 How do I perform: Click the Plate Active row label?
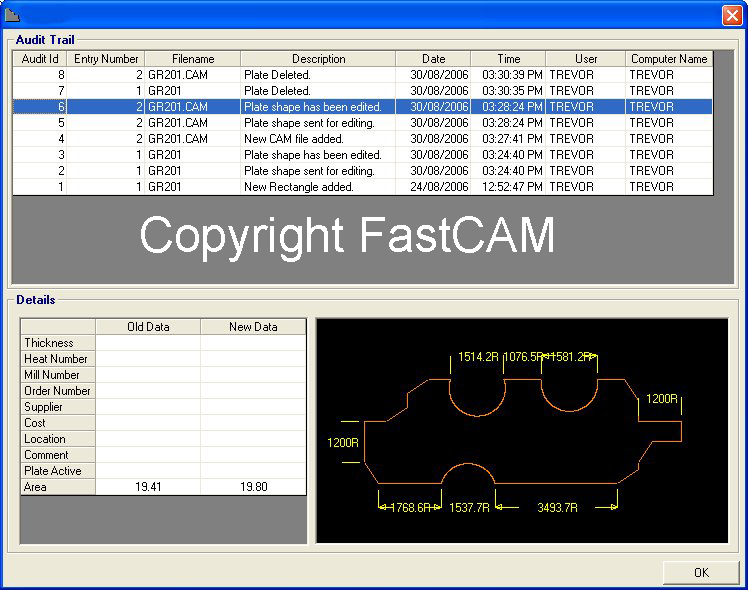click(x=58, y=471)
